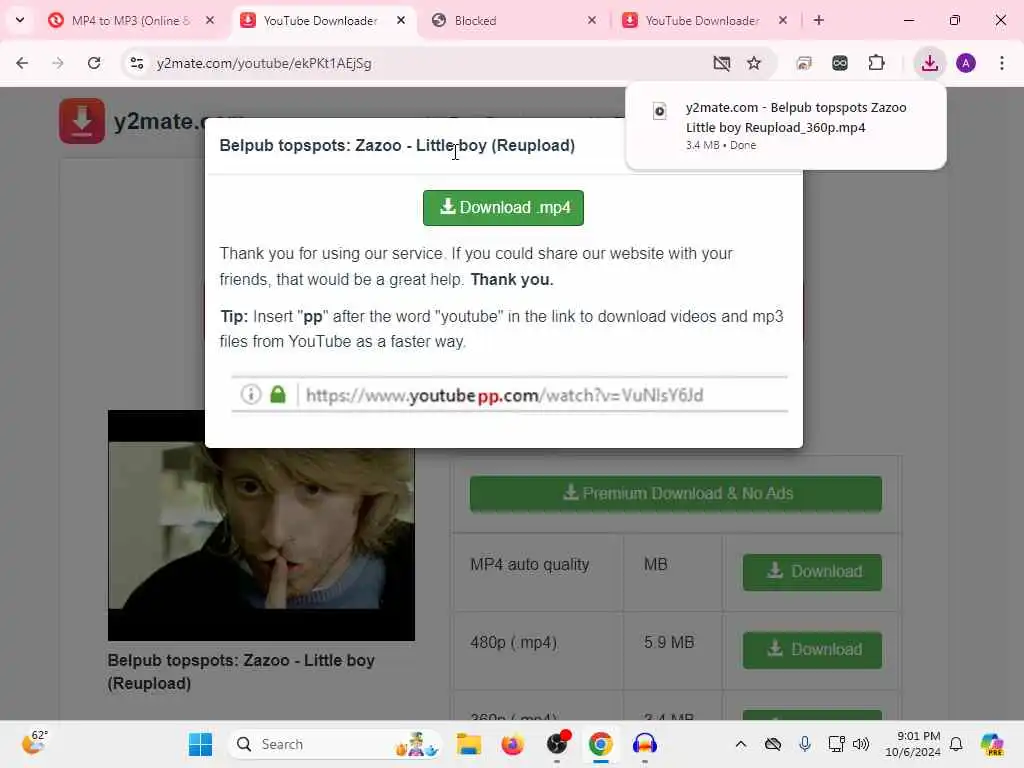Open Chrome three-dot menu
This screenshot has height=768, width=1024.
[1002, 63]
